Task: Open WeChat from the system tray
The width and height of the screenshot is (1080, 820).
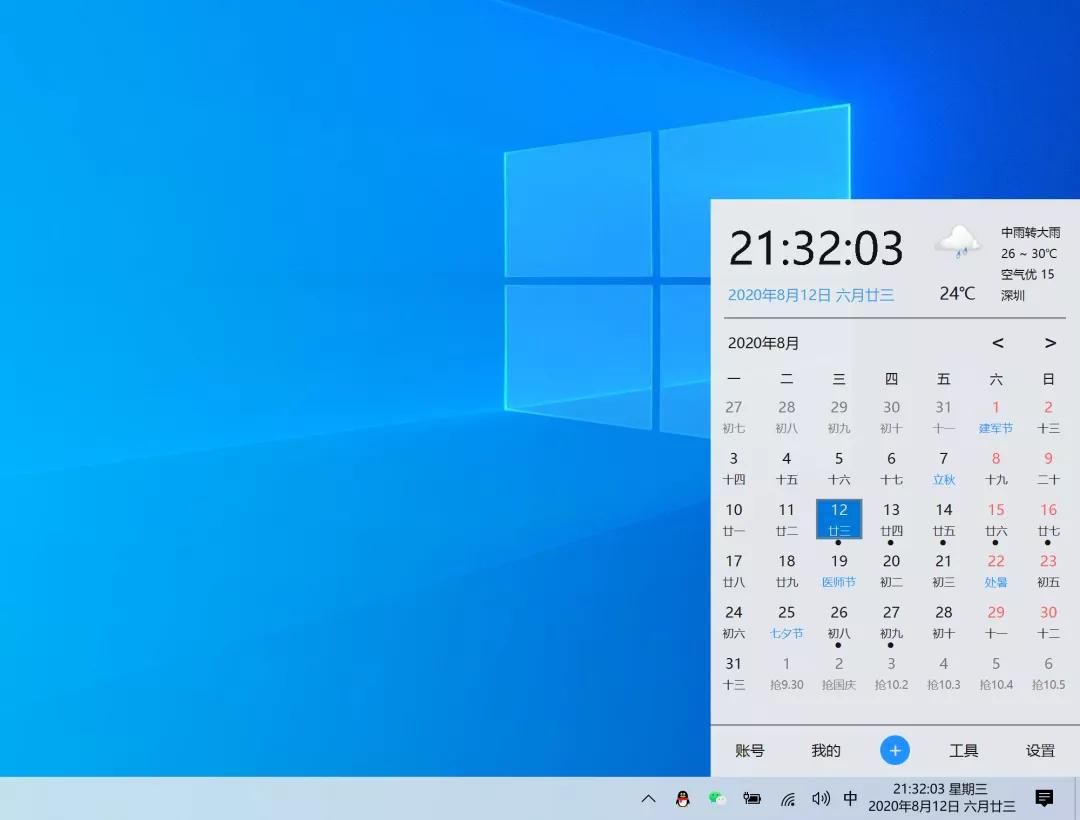Action: [x=716, y=798]
